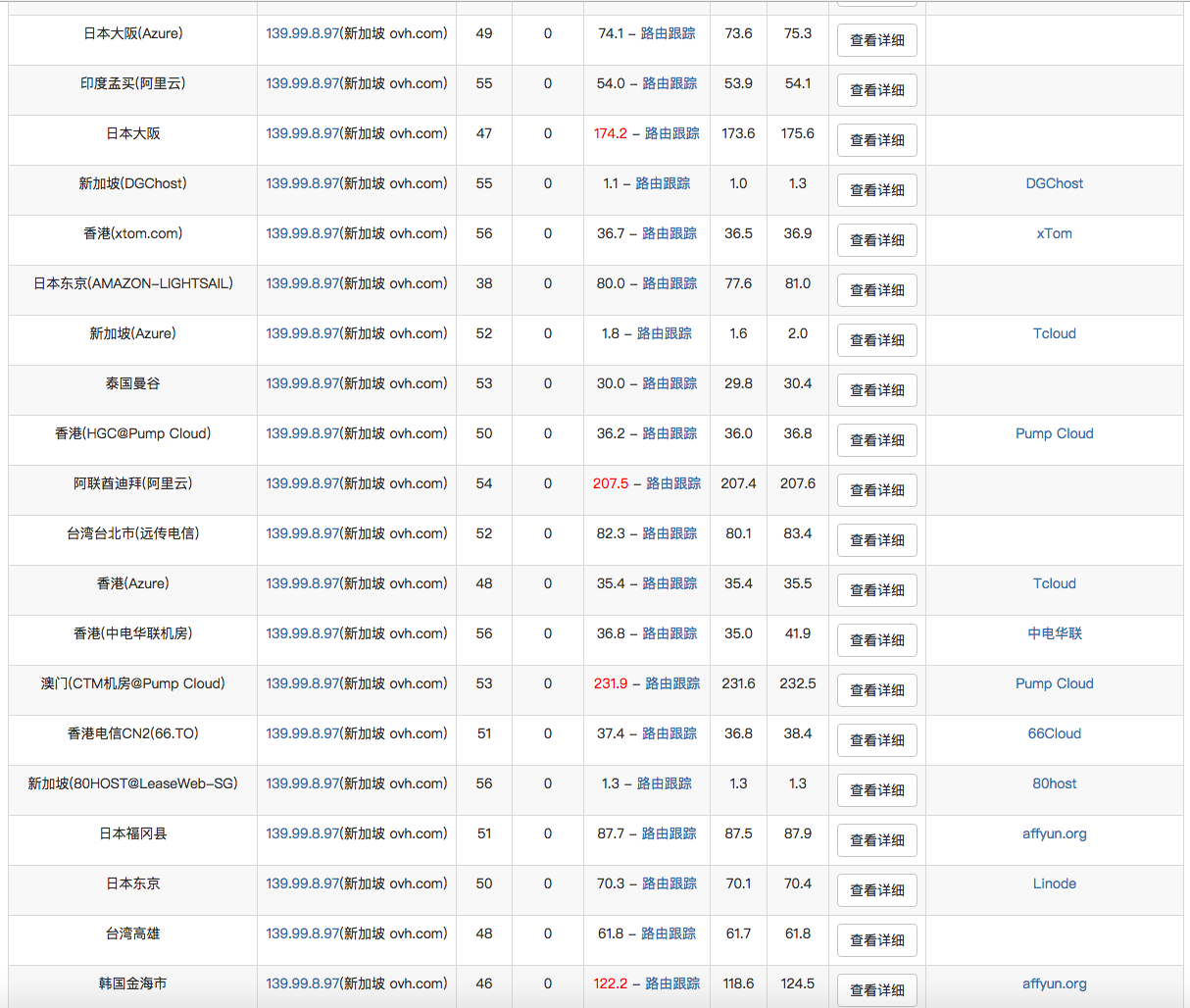Screen dimensions: 1190x1008
Task: Click 查看详细 button for 阿联酋迪拜(阿里云) row
Action: [x=876, y=491]
